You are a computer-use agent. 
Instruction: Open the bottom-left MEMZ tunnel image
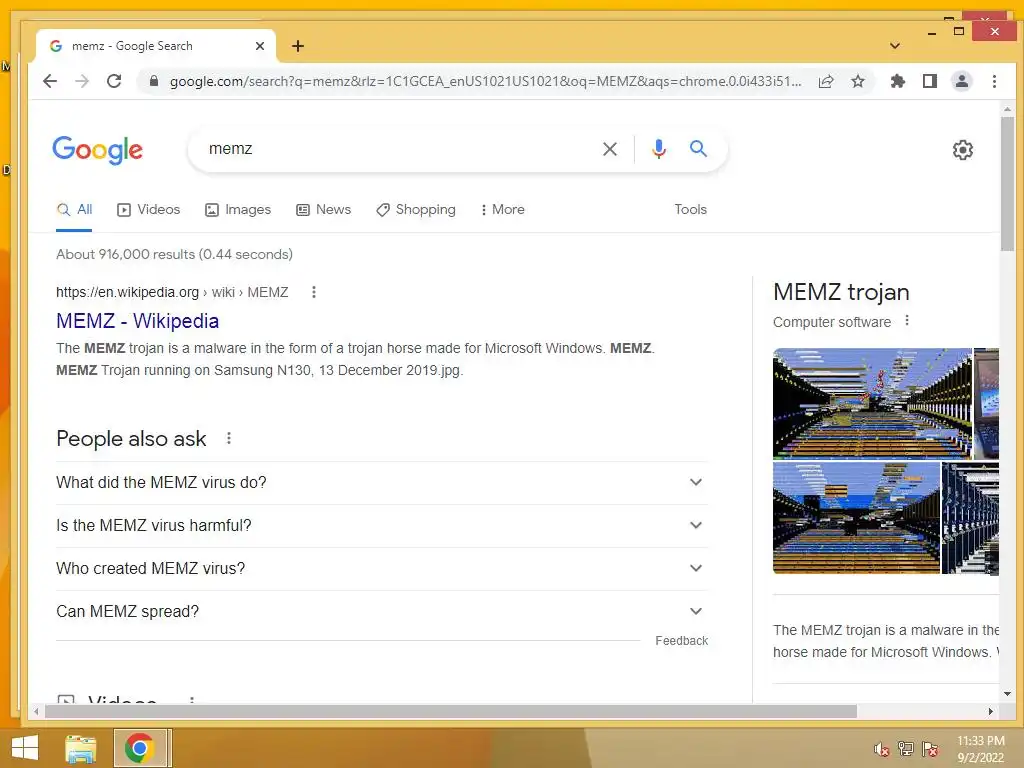[x=856, y=518]
